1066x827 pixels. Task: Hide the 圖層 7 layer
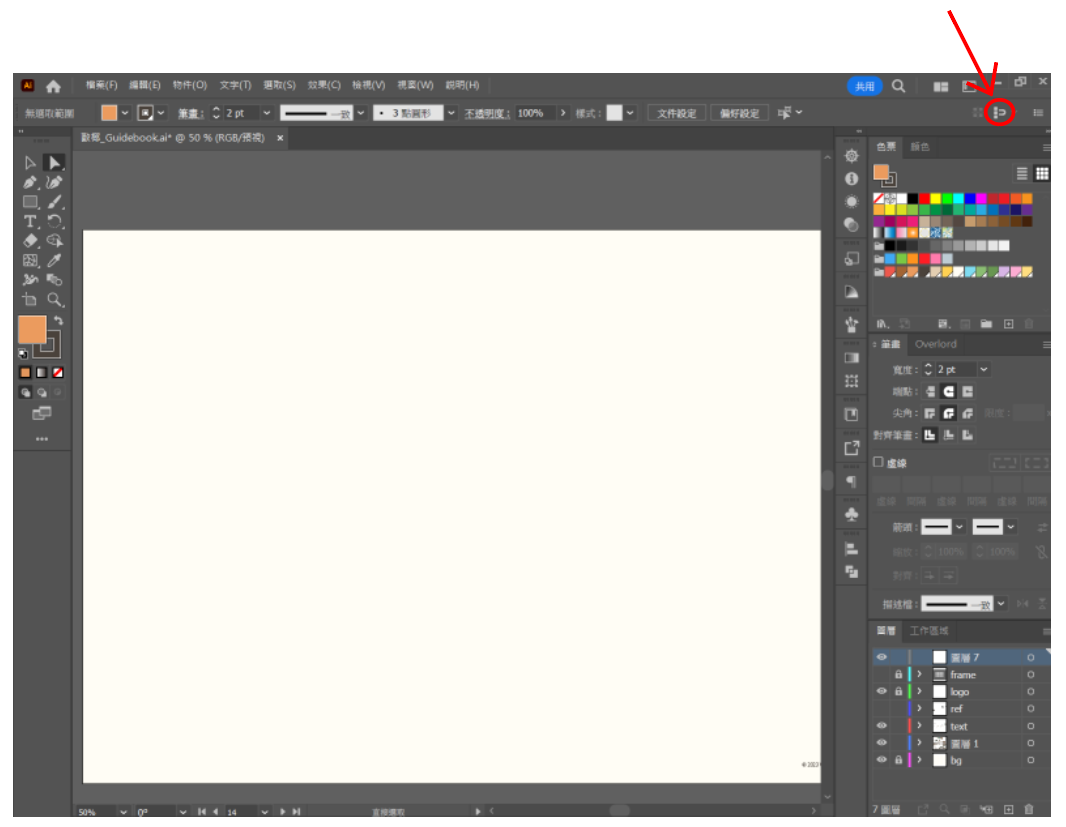click(882, 657)
